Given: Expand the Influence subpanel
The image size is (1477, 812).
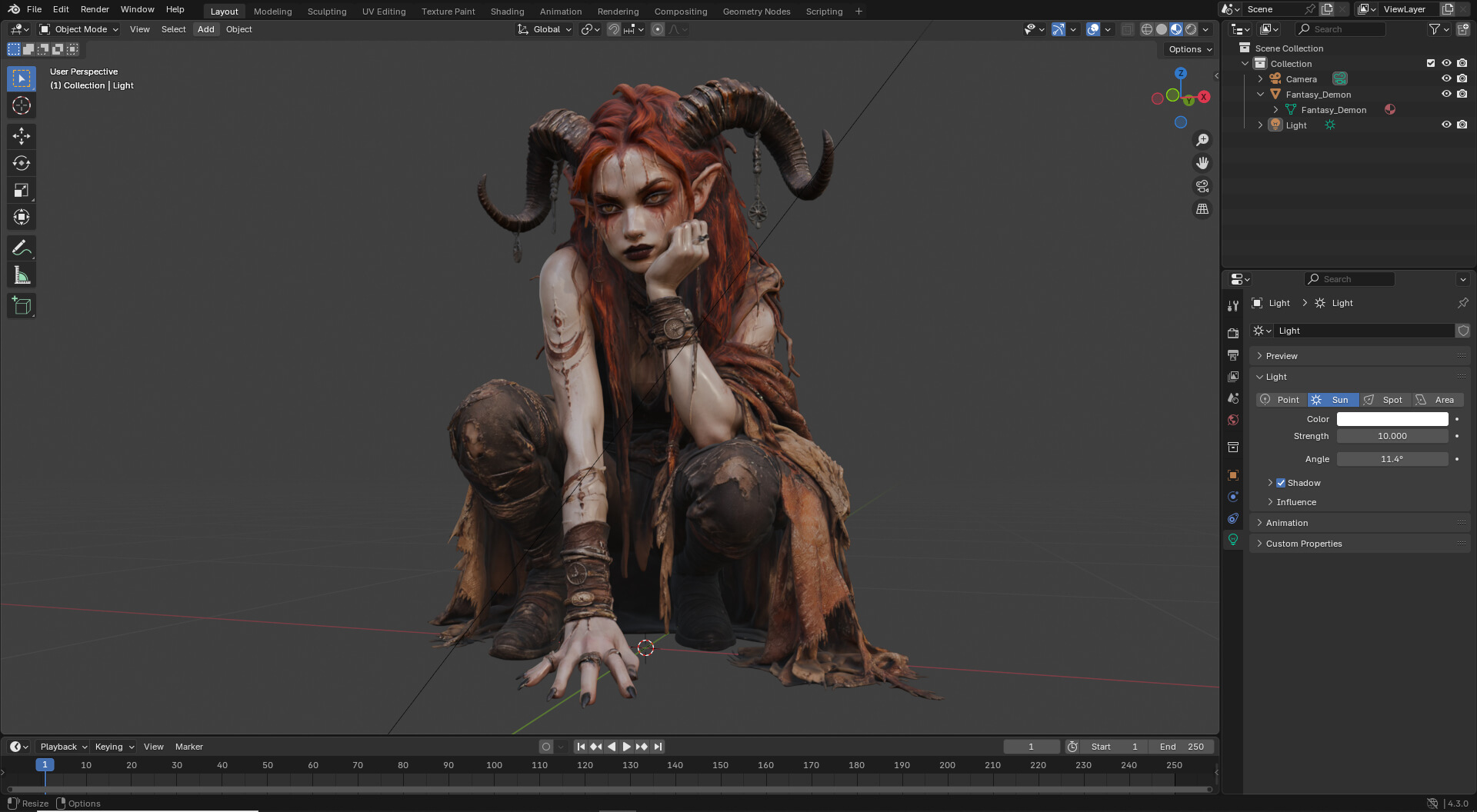Looking at the screenshot, I should pyautogui.click(x=1296, y=502).
